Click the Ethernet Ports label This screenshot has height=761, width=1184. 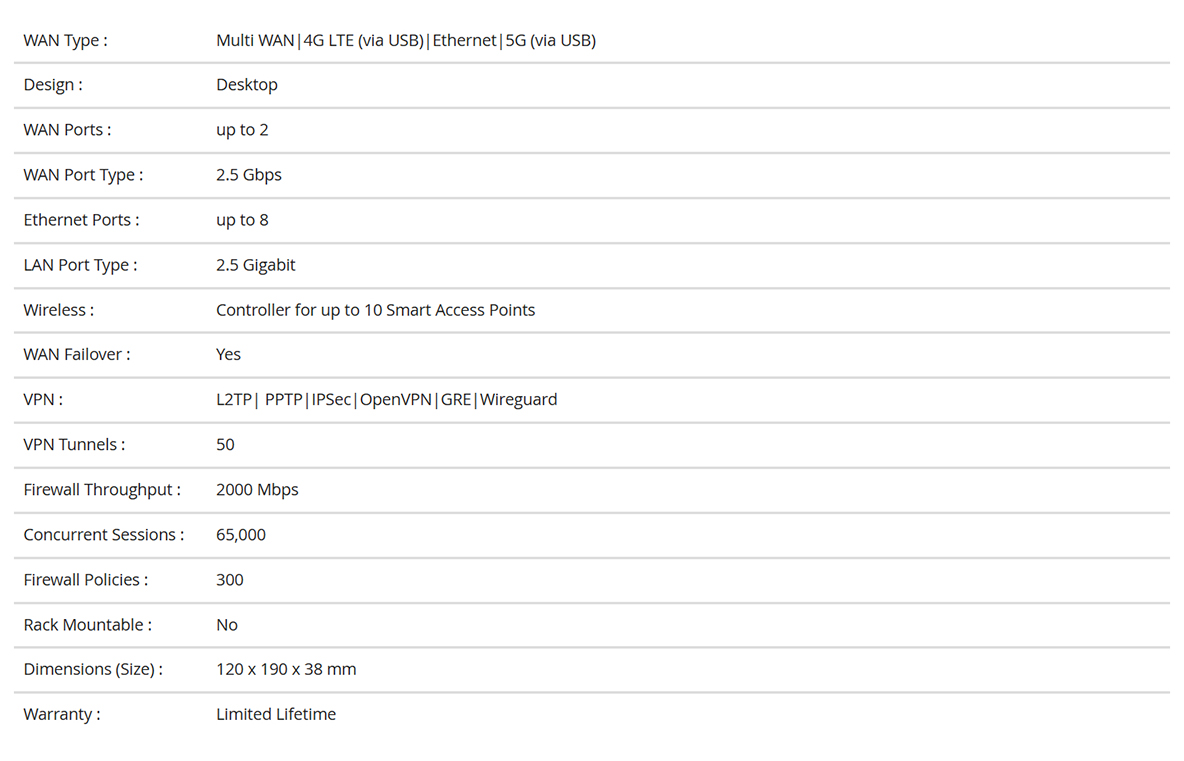[82, 220]
